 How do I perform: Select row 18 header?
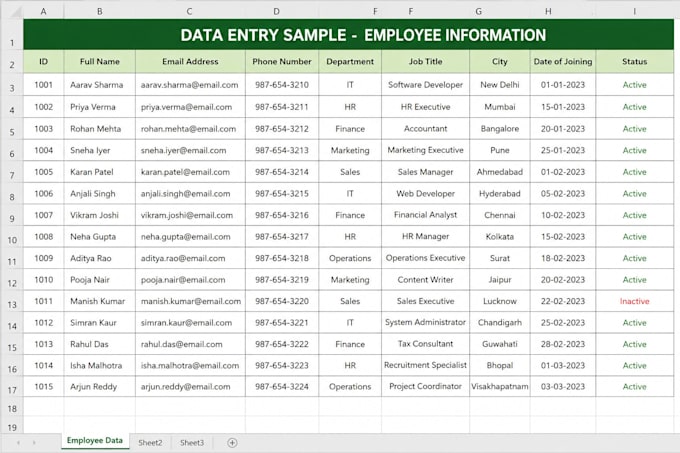pos(12,408)
